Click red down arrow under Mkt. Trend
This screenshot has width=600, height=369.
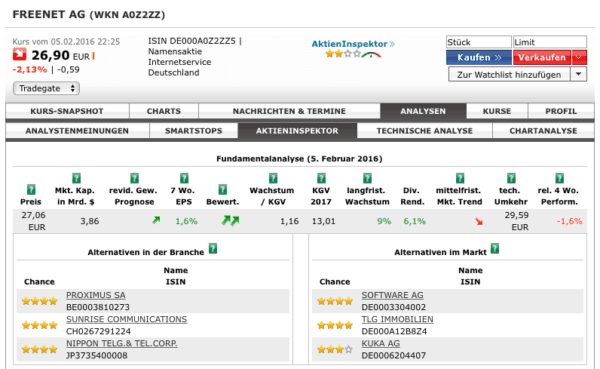pyautogui.click(x=479, y=221)
